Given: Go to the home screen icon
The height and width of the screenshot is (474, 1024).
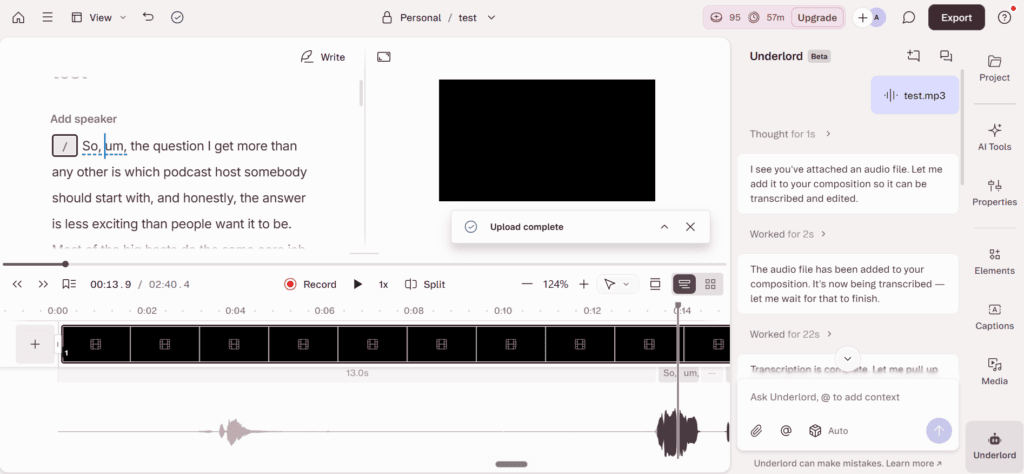Looking at the screenshot, I should (x=18, y=18).
